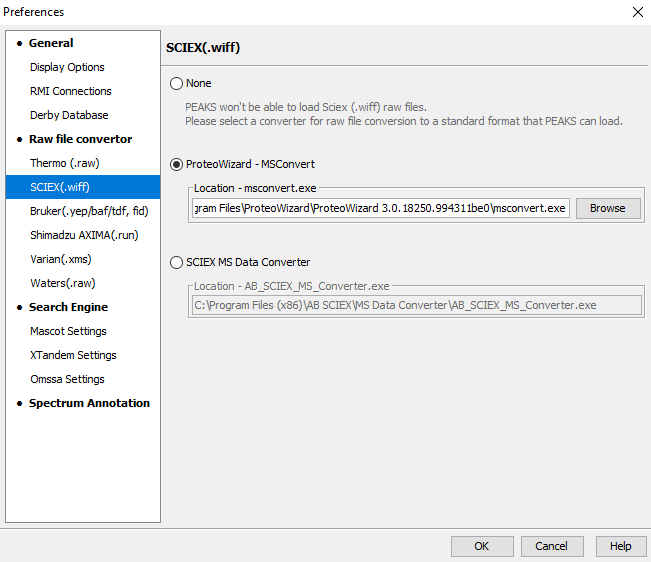Screen dimensions: 651x562
Task: Open Search Engine section
Action: coord(69,307)
